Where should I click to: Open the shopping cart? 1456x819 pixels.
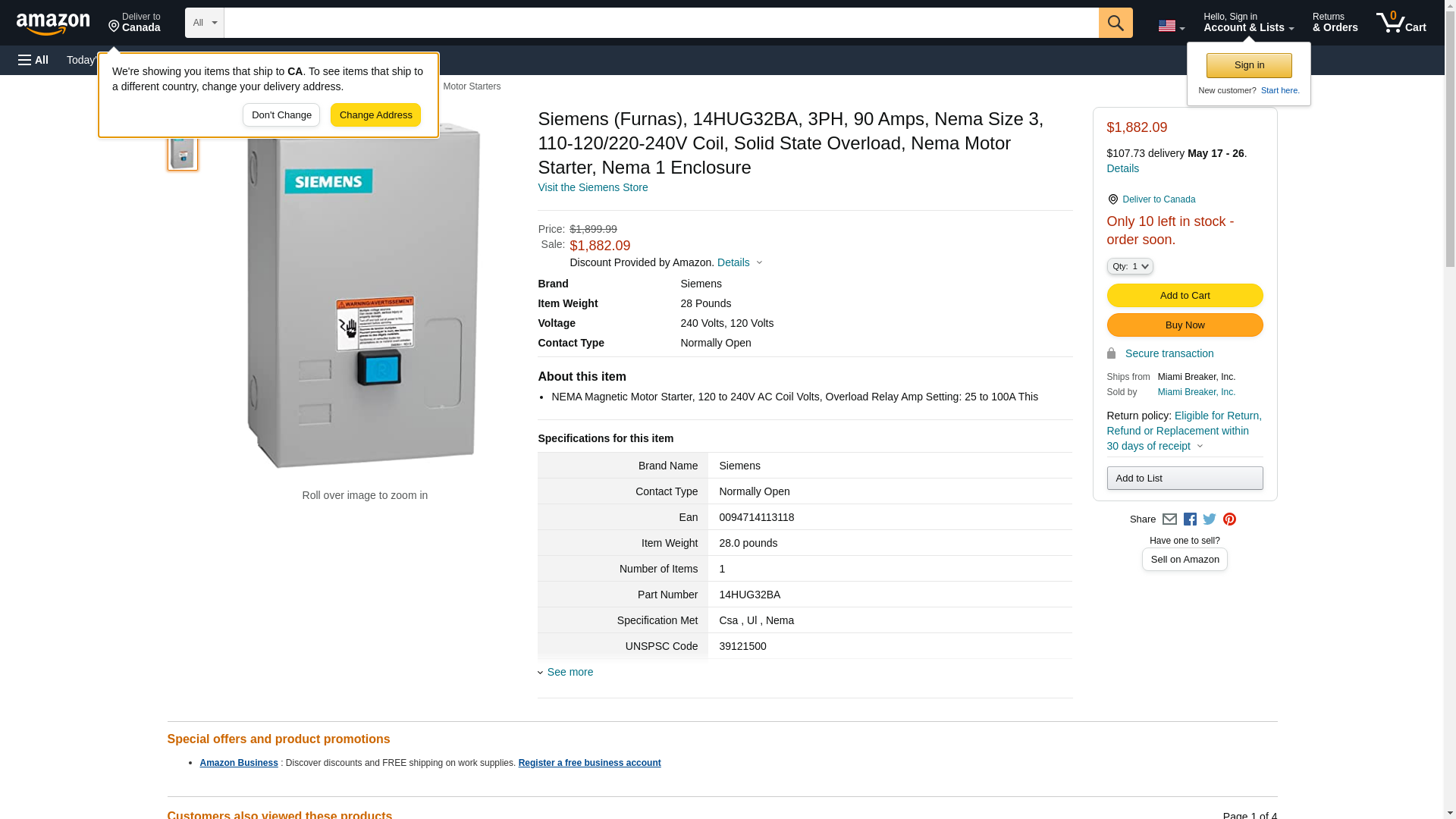point(1401,23)
